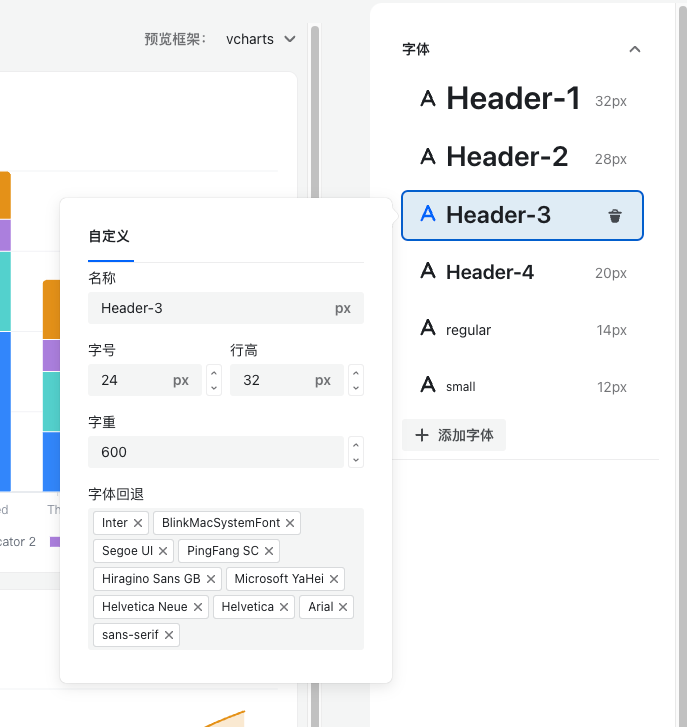Click the 名称 input field Header-3
This screenshot has width=687, height=727.
coord(210,308)
